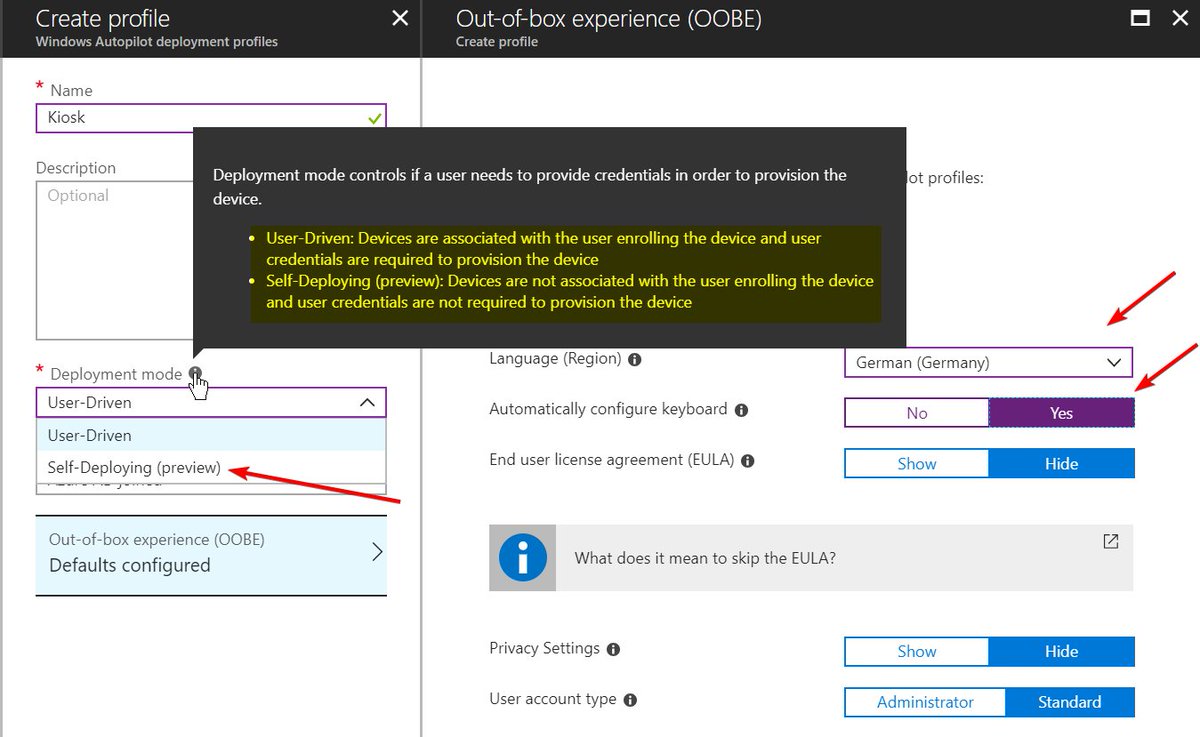Screen dimensions: 1200x737
Task: Select Self-Deploying (preview) option
Action: pos(211,467)
